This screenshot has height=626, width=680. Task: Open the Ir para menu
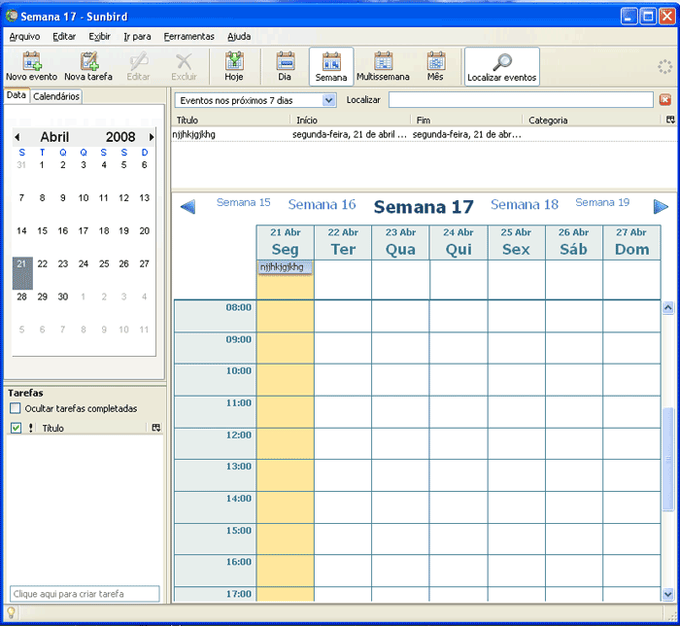(x=137, y=36)
